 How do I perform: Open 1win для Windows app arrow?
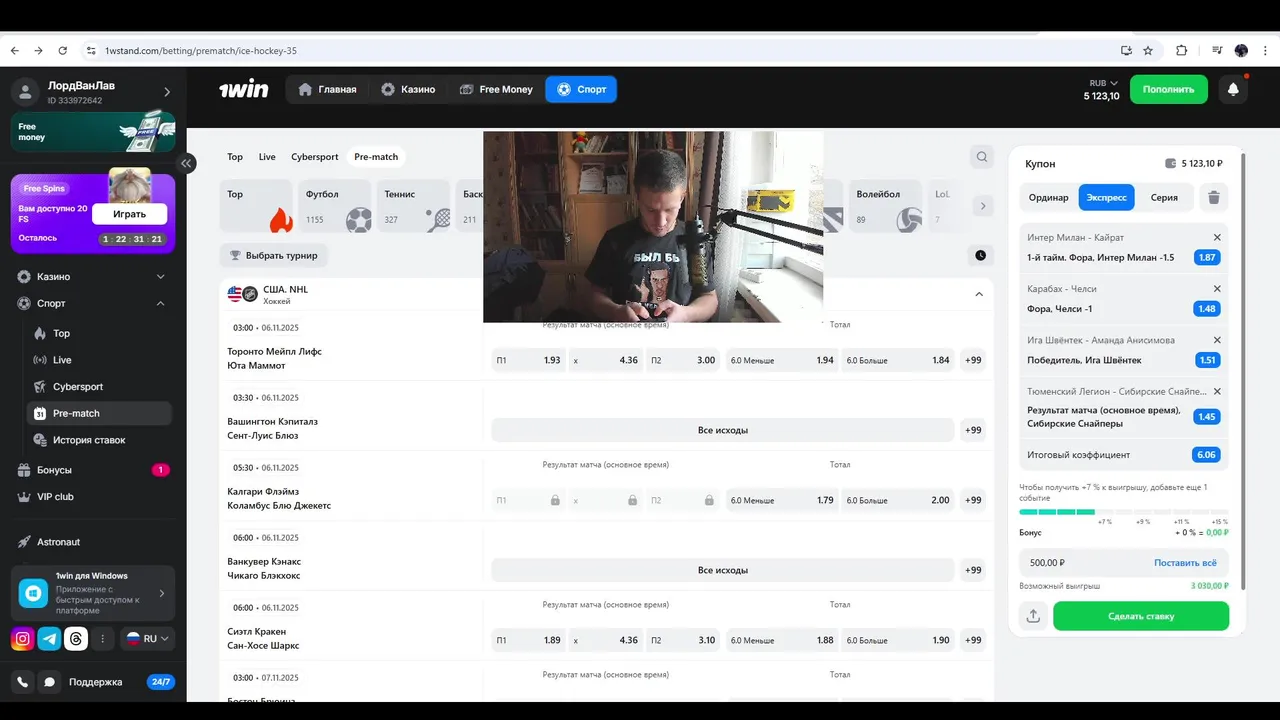coord(162,593)
